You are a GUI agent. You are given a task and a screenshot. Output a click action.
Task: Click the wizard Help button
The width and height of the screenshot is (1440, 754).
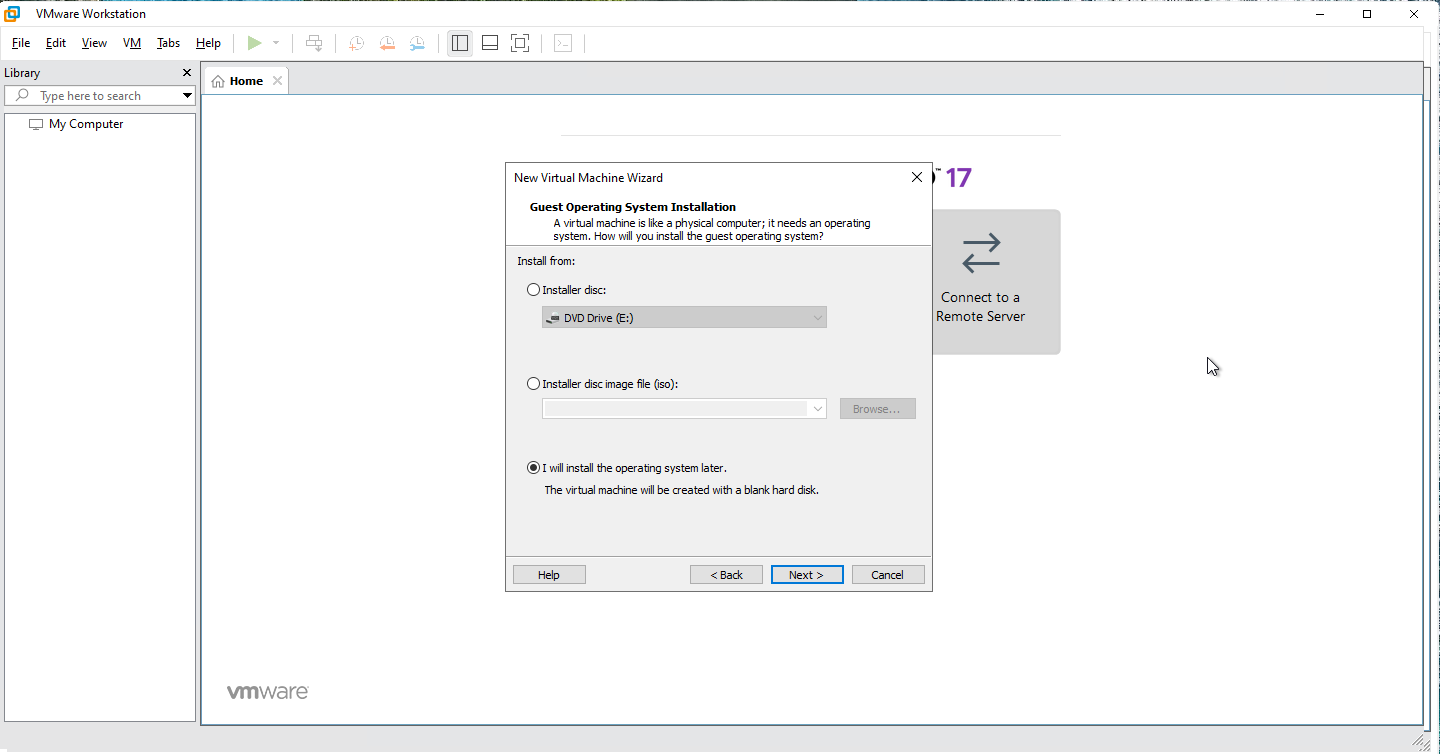point(549,575)
